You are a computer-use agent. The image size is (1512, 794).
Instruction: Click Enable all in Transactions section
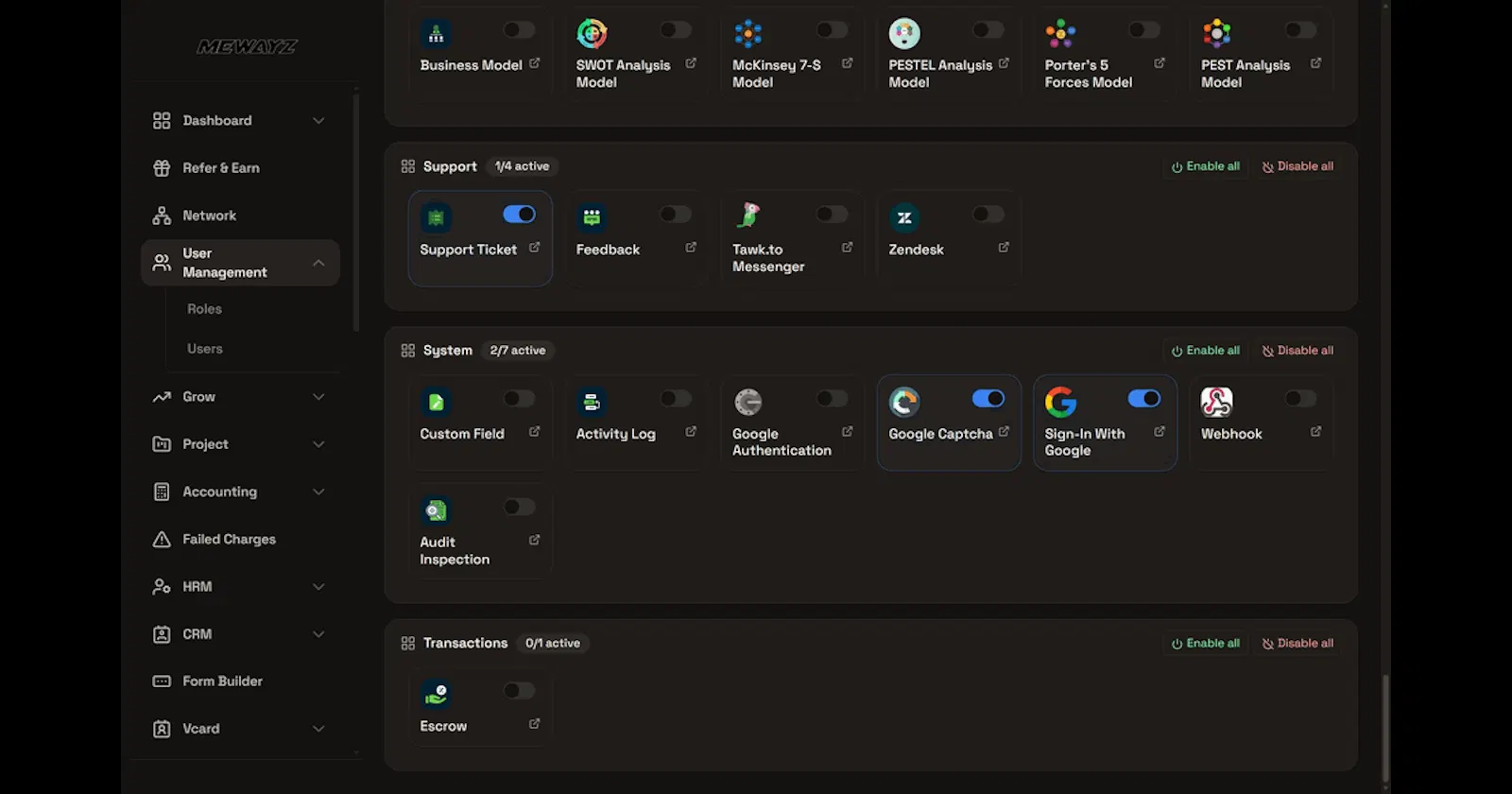click(1205, 644)
